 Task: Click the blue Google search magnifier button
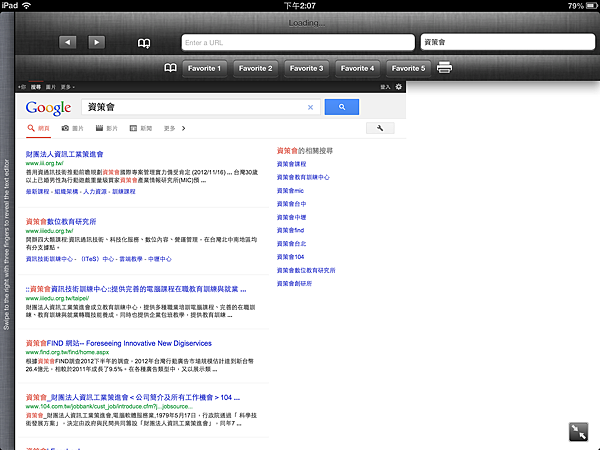click(342, 107)
